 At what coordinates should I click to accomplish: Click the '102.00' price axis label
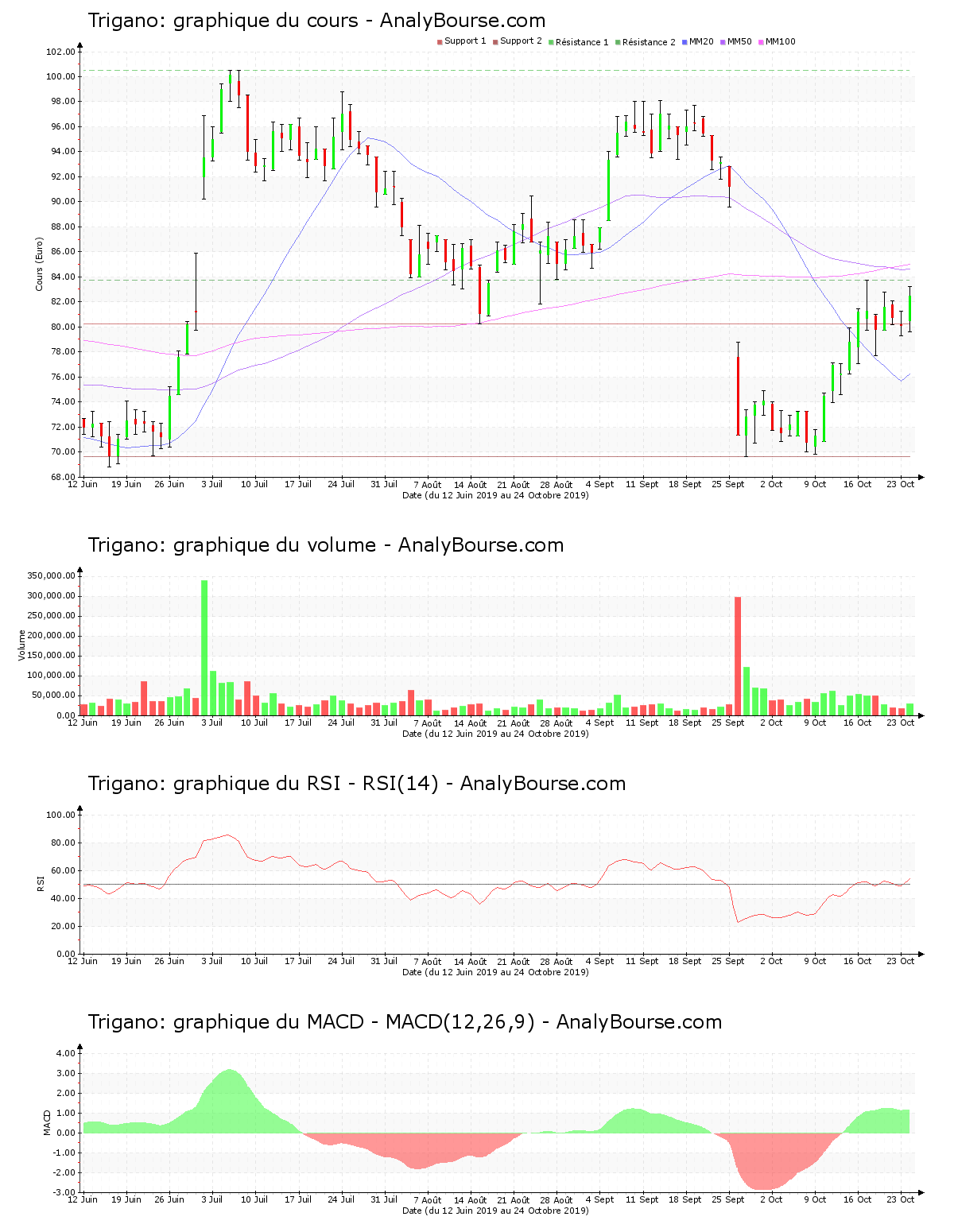tap(61, 52)
